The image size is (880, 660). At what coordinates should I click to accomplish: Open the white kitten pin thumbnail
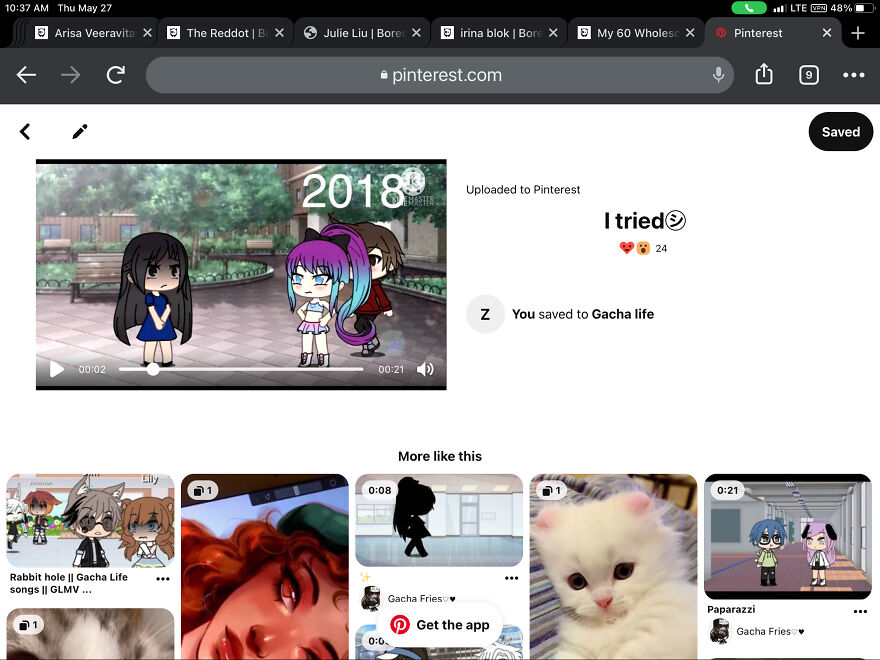coord(612,567)
